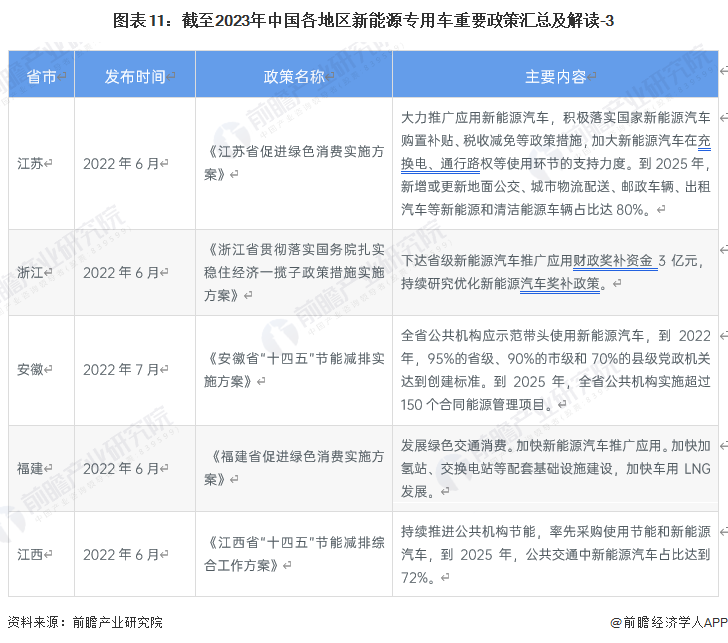Click the 福建 province cell
Viewport: 728px width, 643px height.
(32, 467)
